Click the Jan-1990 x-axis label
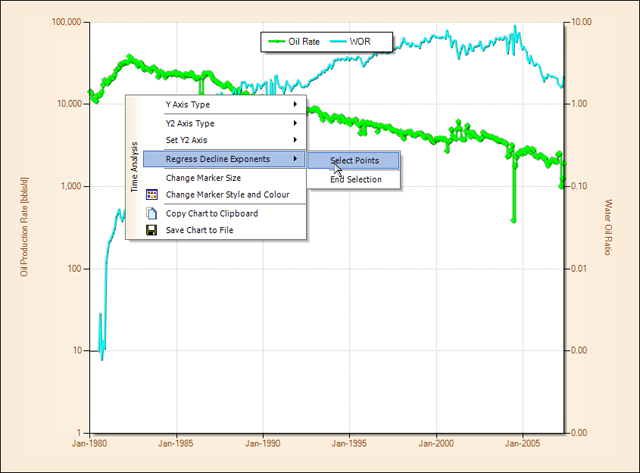 click(261, 441)
